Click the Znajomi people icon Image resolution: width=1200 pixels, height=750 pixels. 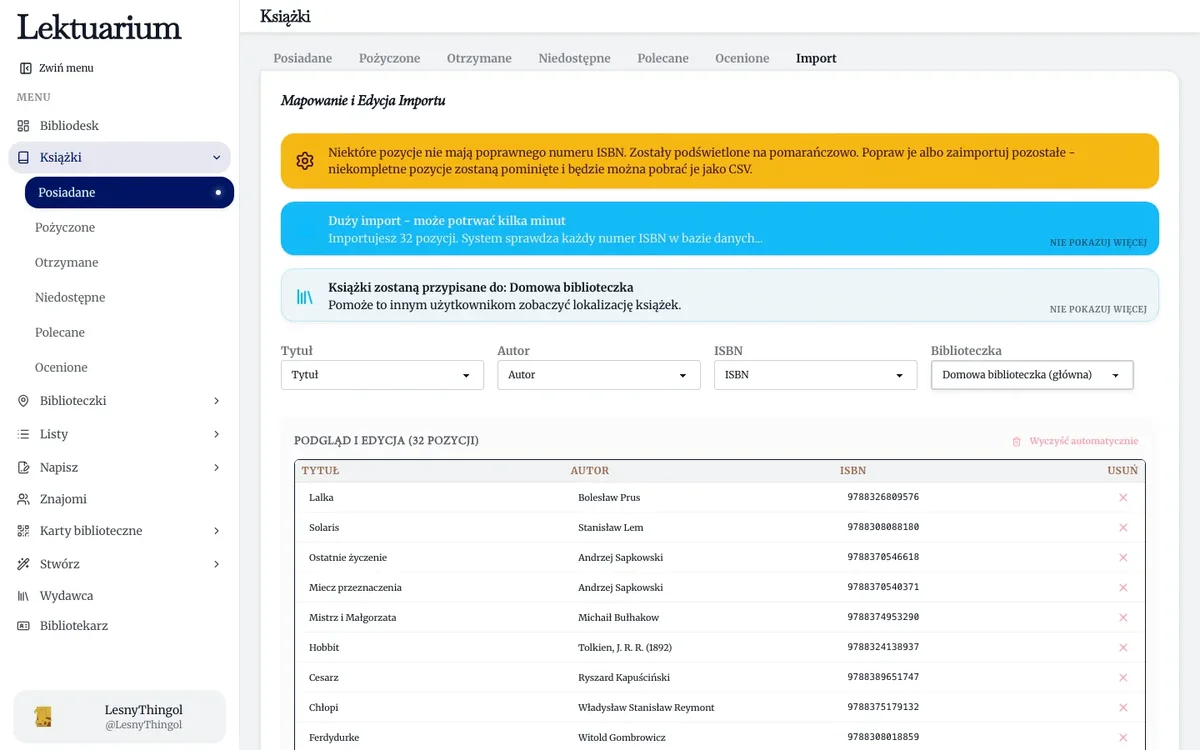point(24,499)
